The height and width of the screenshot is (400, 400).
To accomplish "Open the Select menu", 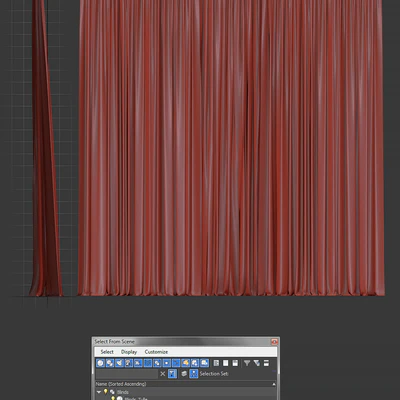I will click(107, 352).
